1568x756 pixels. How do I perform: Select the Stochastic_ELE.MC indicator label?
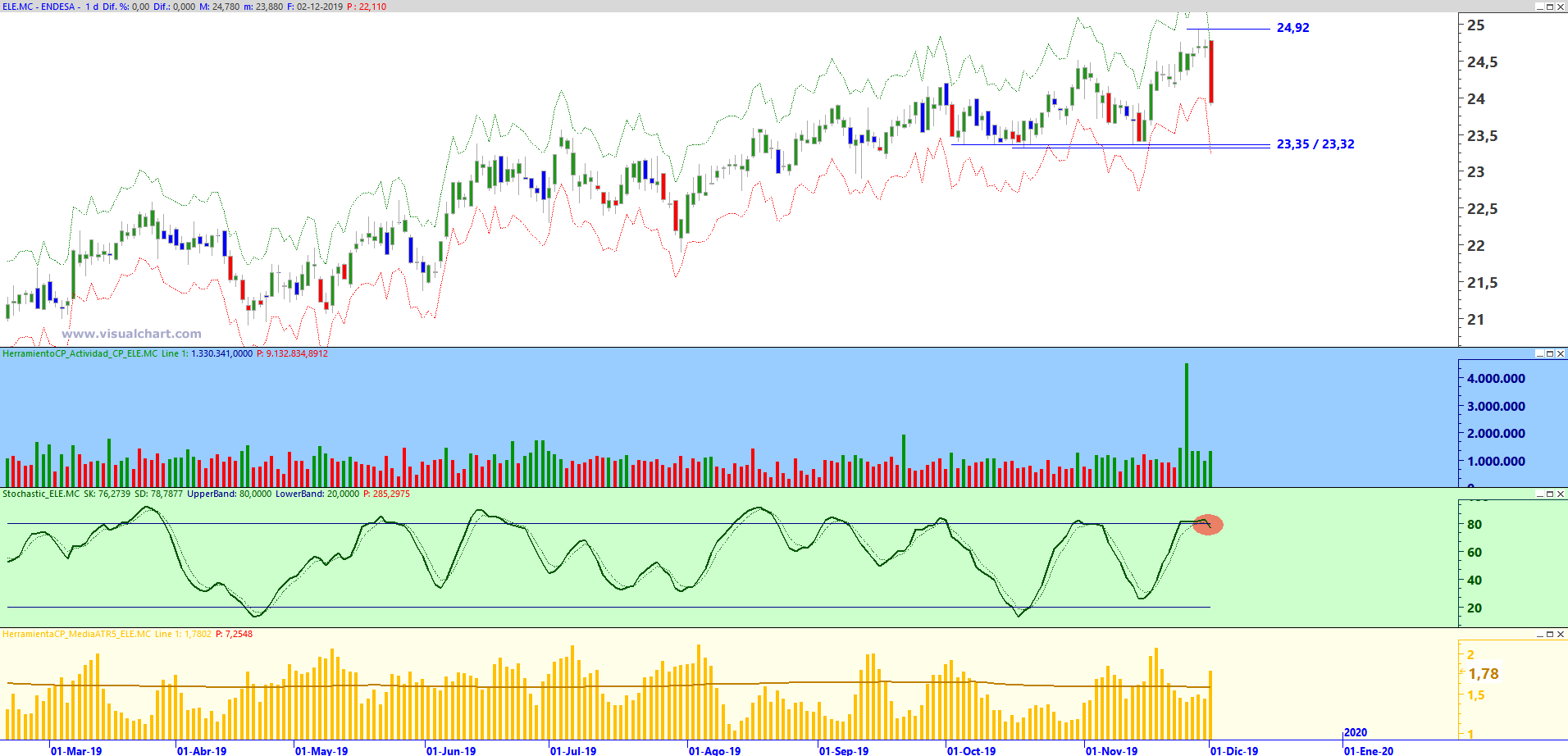click(x=41, y=494)
